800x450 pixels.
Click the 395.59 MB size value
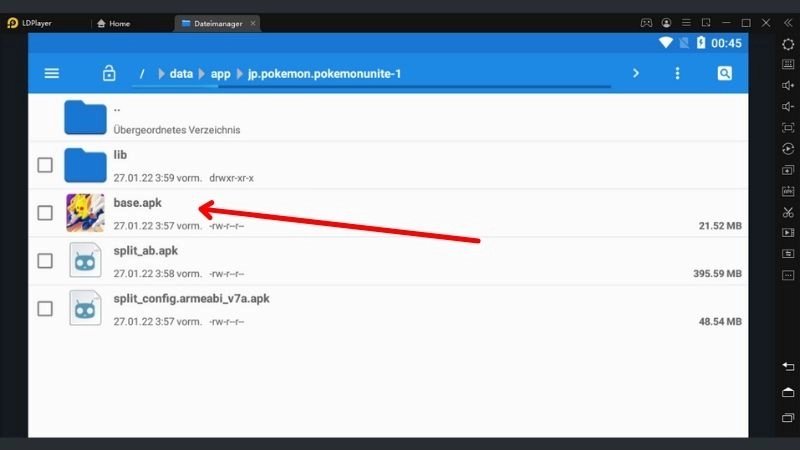(x=717, y=274)
